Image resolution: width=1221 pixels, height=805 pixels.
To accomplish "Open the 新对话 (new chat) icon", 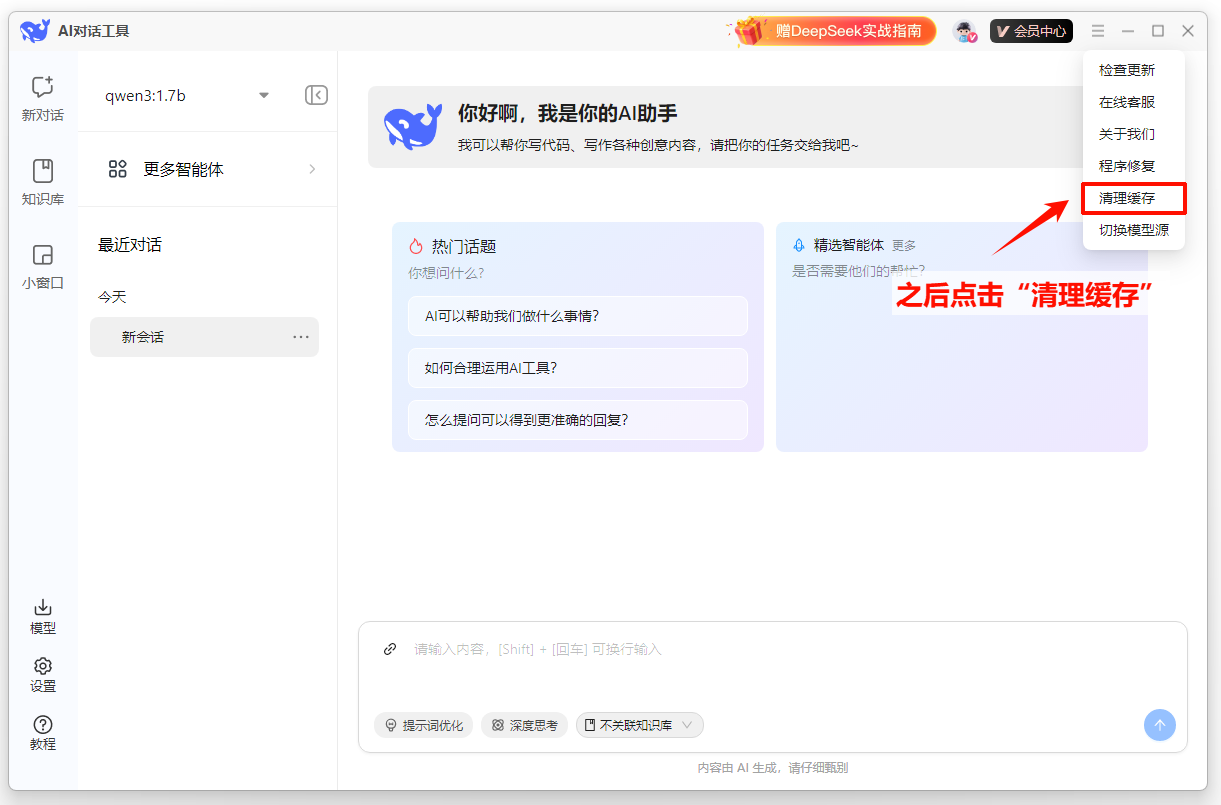I will [x=42, y=96].
